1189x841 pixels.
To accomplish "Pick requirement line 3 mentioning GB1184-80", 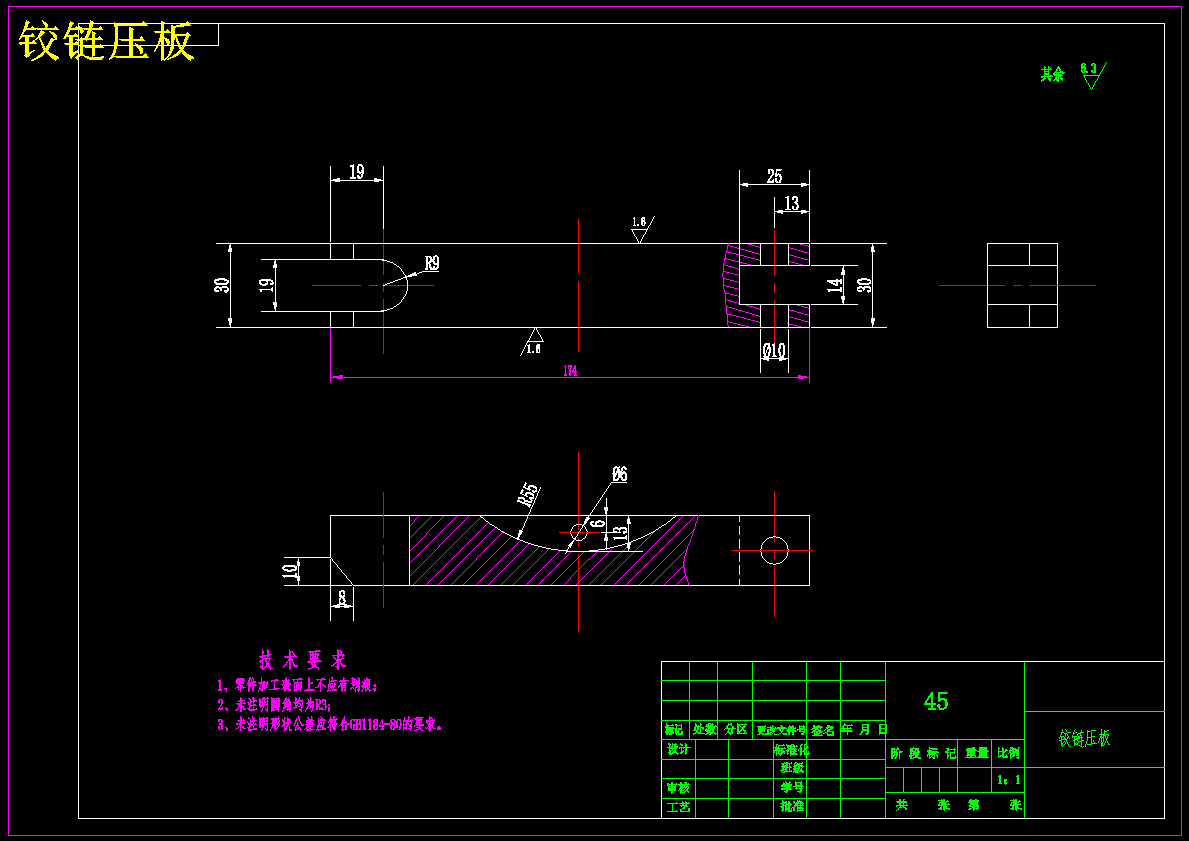I will pyautogui.click(x=331, y=725).
